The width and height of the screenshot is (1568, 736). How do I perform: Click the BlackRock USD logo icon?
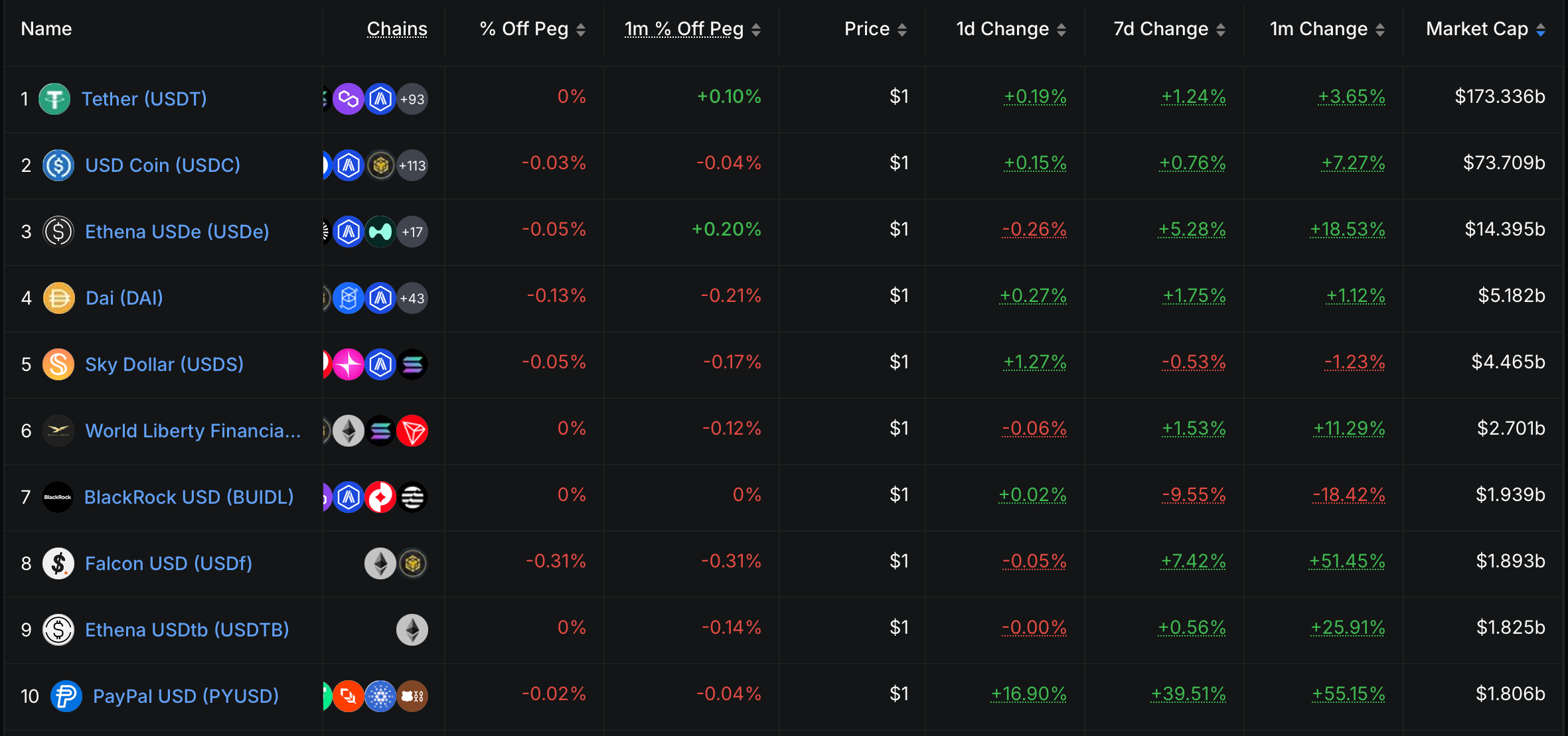[58, 497]
